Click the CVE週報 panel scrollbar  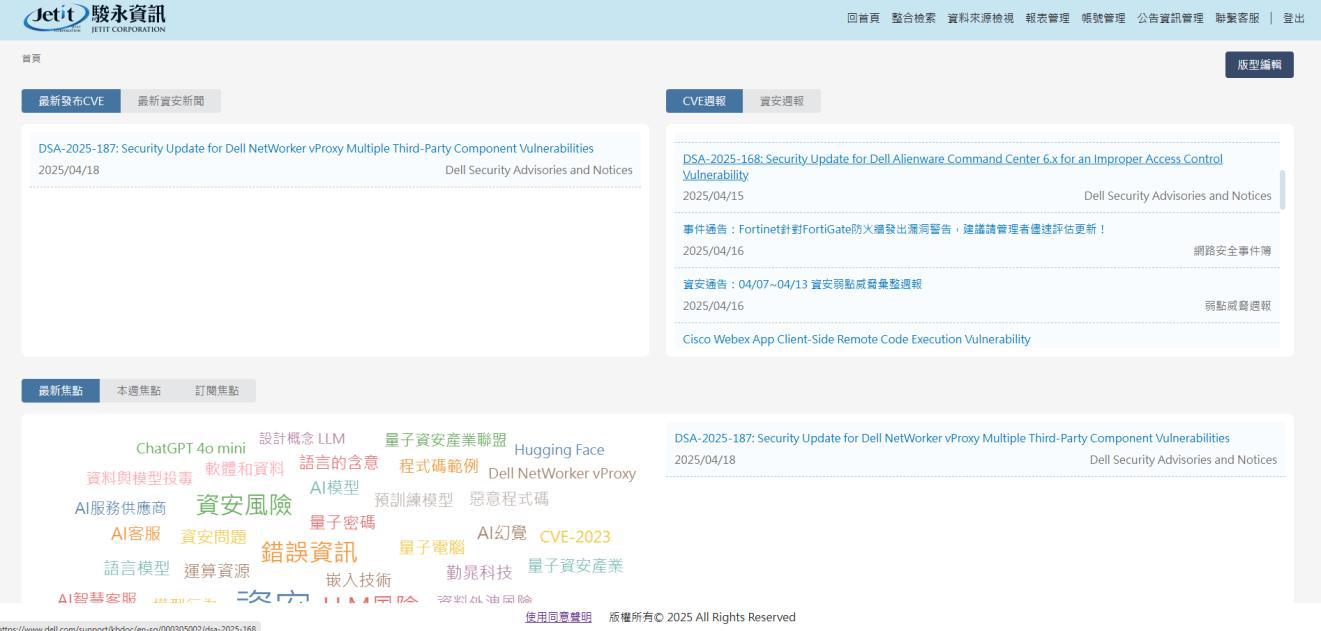1282,188
